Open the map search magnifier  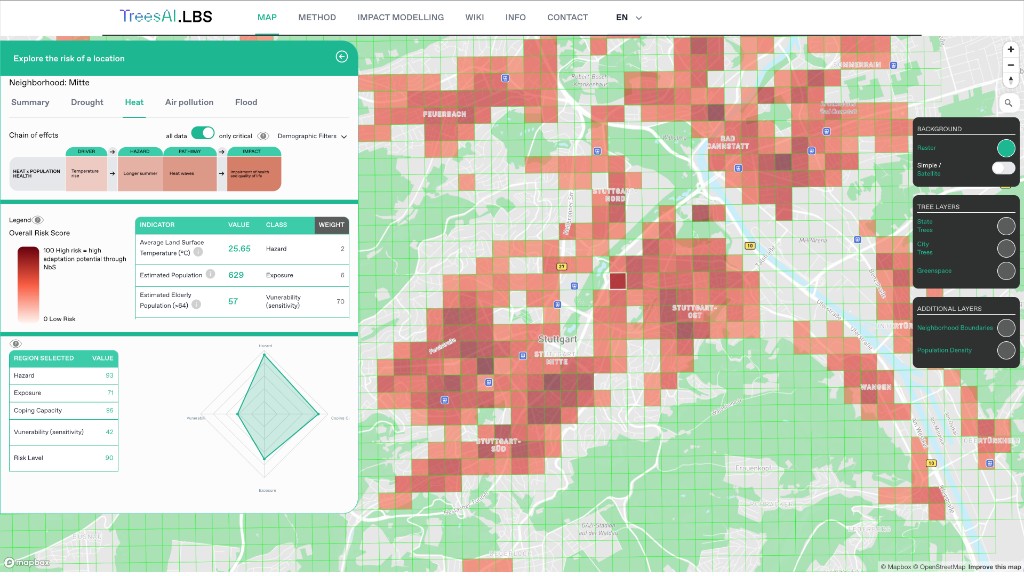(x=1008, y=103)
